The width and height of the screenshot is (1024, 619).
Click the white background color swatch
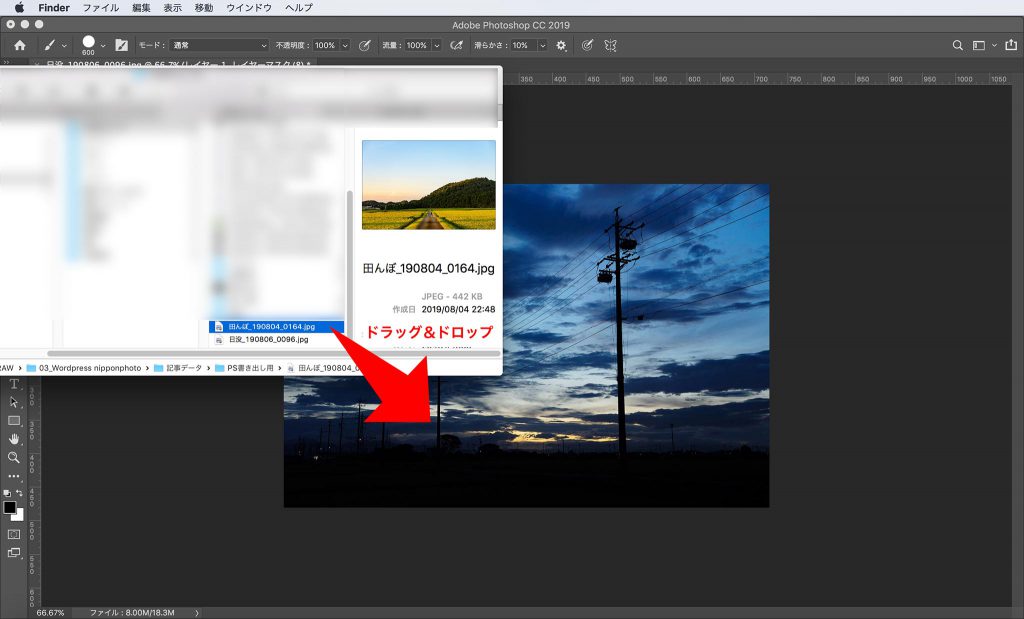click(20, 516)
